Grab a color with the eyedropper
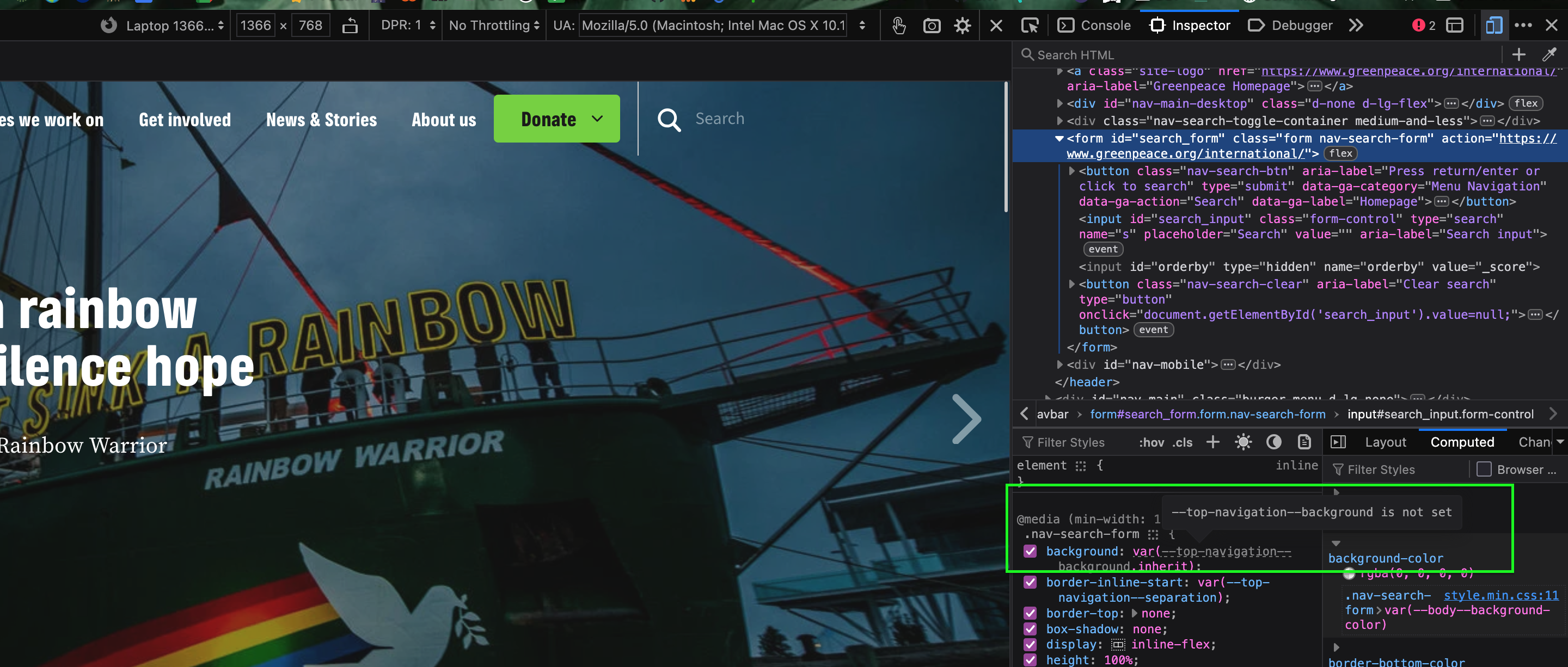Screen dimensions: 1568x667 click(x=1549, y=55)
